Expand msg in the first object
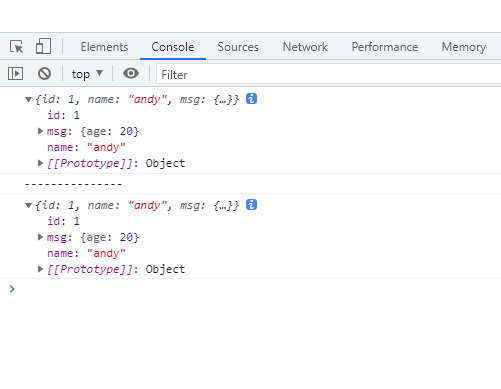501x389 pixels. [40, 131]
